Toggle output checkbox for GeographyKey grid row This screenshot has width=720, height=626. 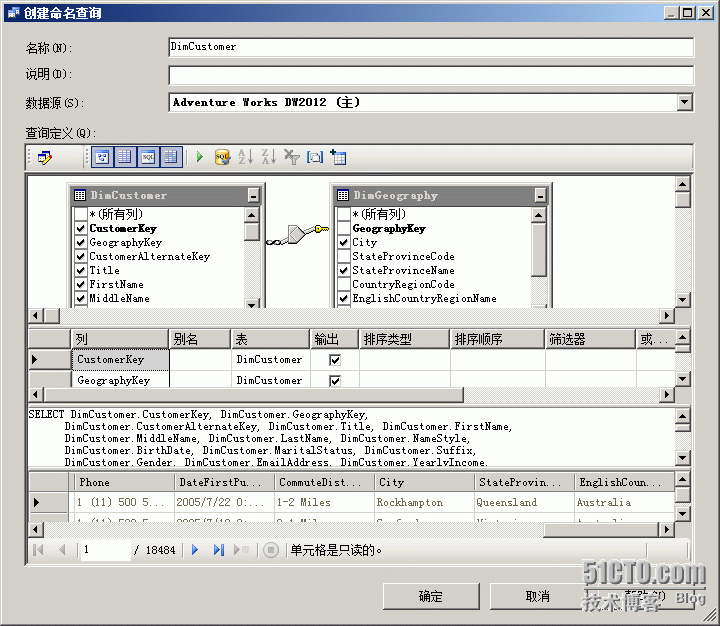(x=335, y=380)
